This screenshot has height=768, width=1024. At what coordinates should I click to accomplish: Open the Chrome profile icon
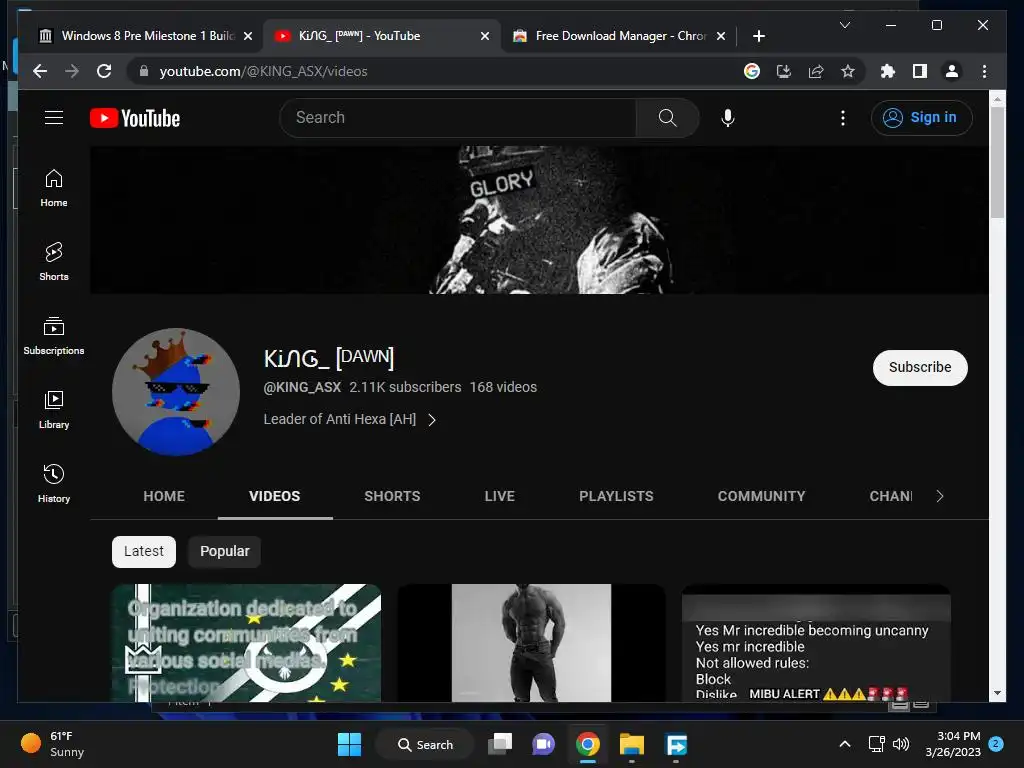(952, 71)
